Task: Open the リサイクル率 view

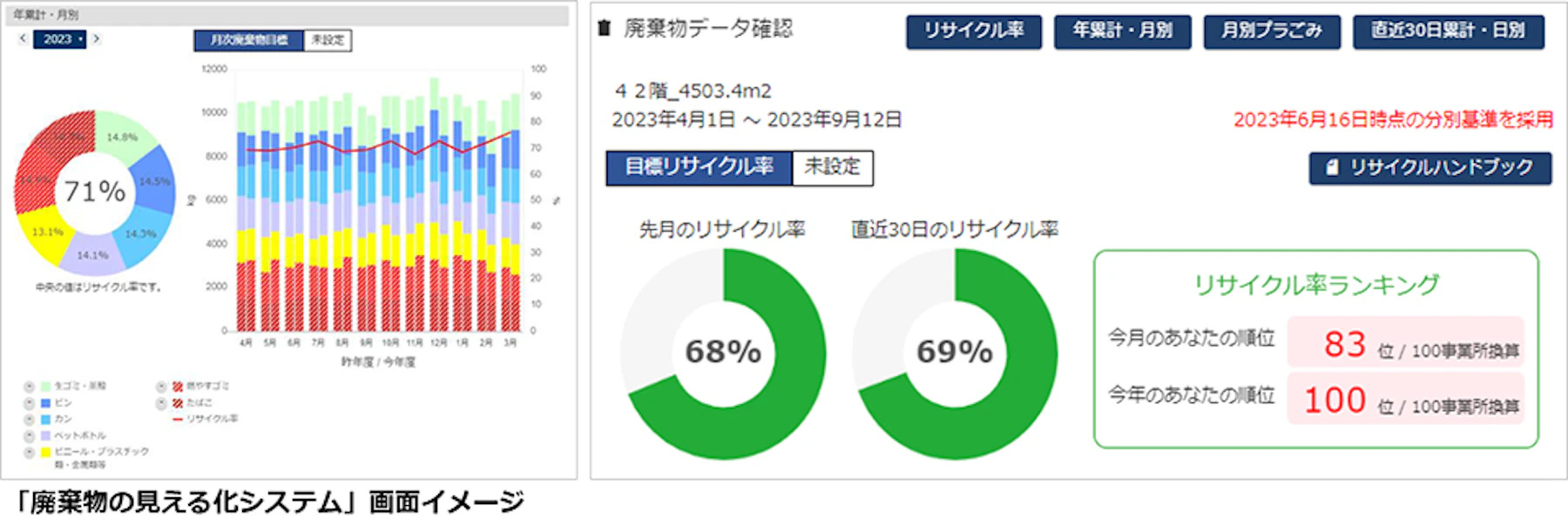Action: coord(974,31)
